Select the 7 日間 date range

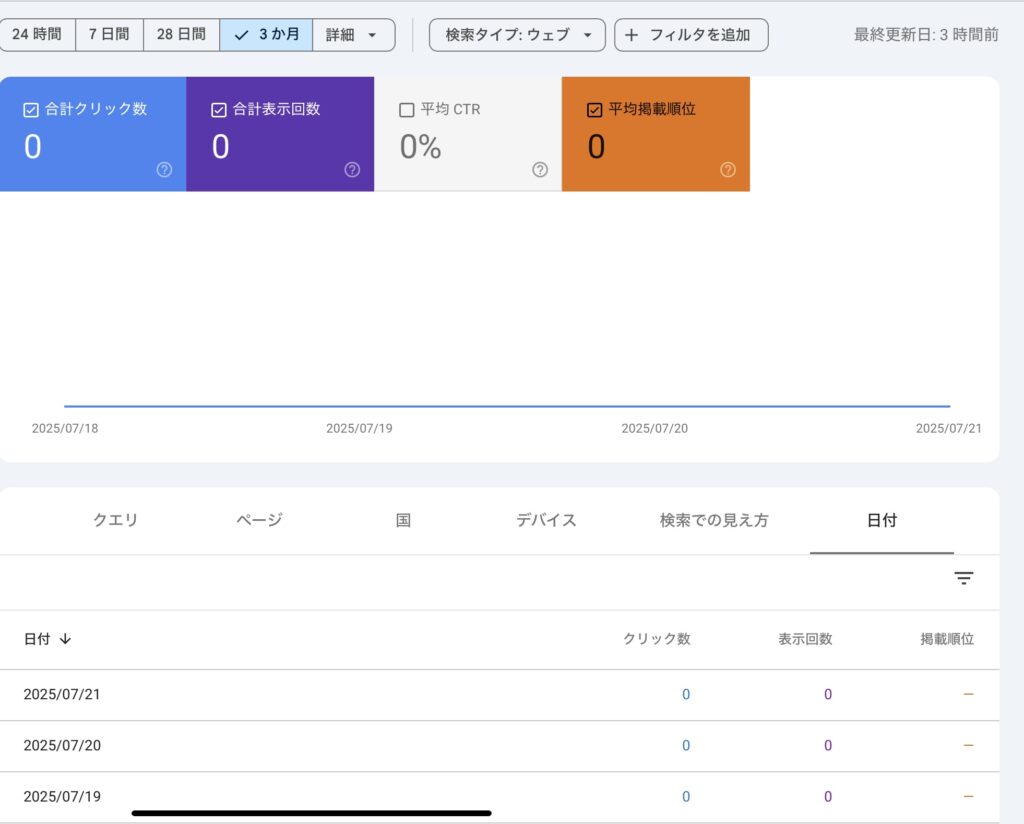tap(109, 35)
